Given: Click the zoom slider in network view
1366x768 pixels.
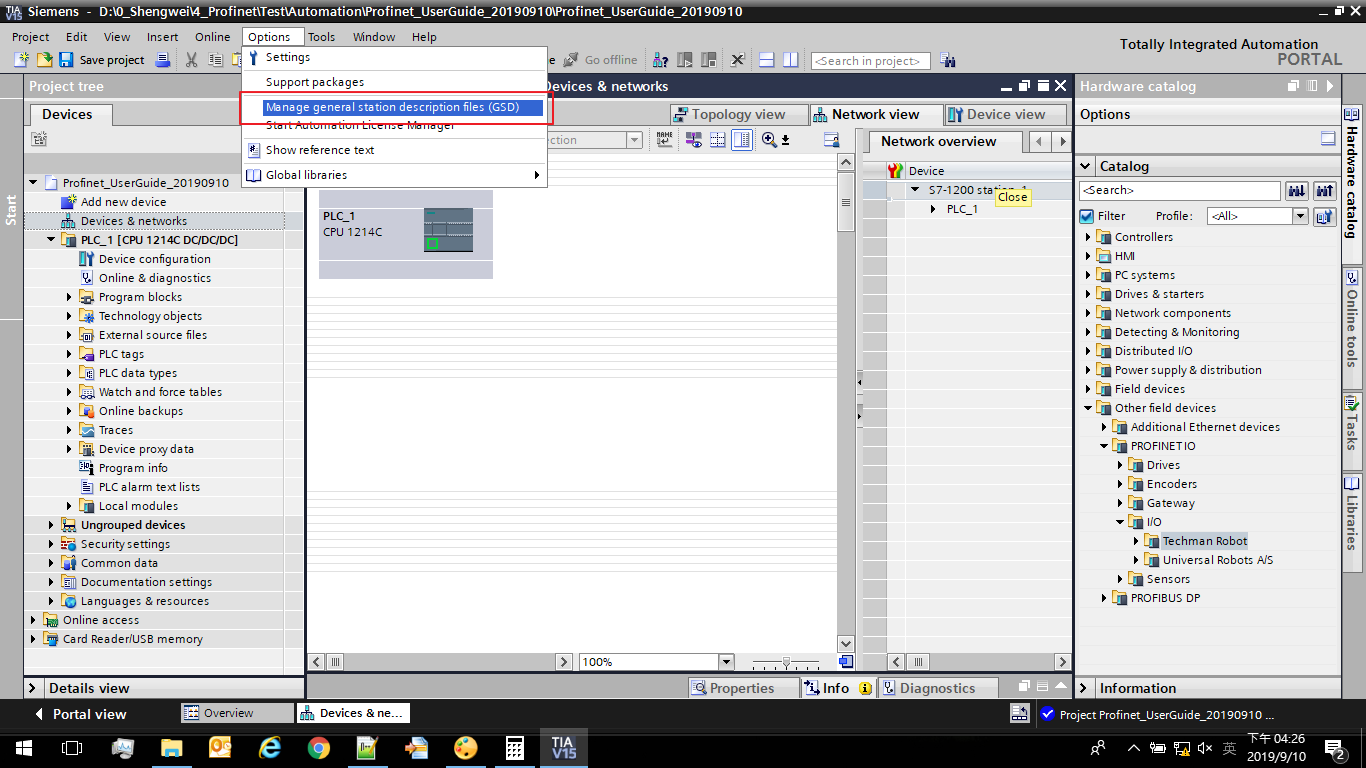Looking at the screenshot, I should (x=787, y=662).
